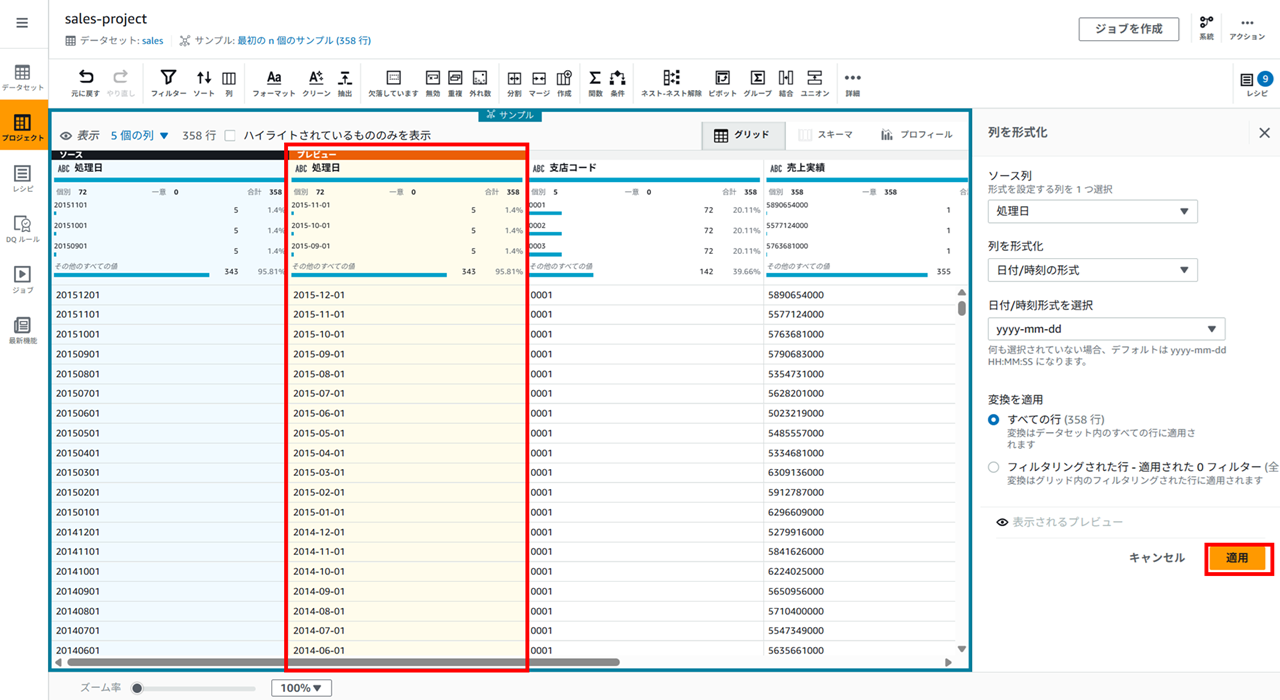Open the Outliers (外れ数) tool
1280x700 pixels.
[x=479, y=82]
